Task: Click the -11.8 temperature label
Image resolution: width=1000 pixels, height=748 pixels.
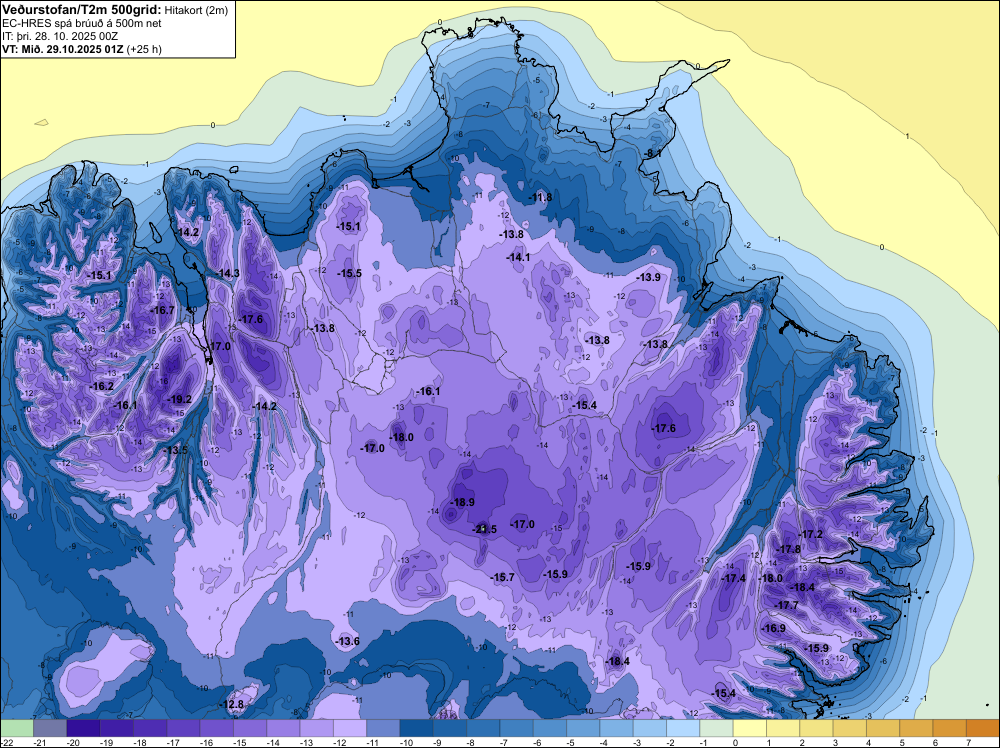Action: click(540, 197)
